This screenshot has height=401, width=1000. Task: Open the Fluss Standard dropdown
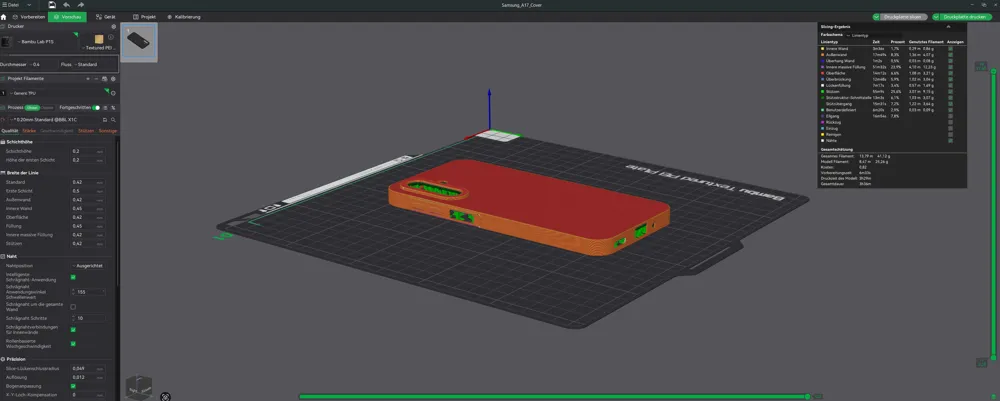coord(96,64)
